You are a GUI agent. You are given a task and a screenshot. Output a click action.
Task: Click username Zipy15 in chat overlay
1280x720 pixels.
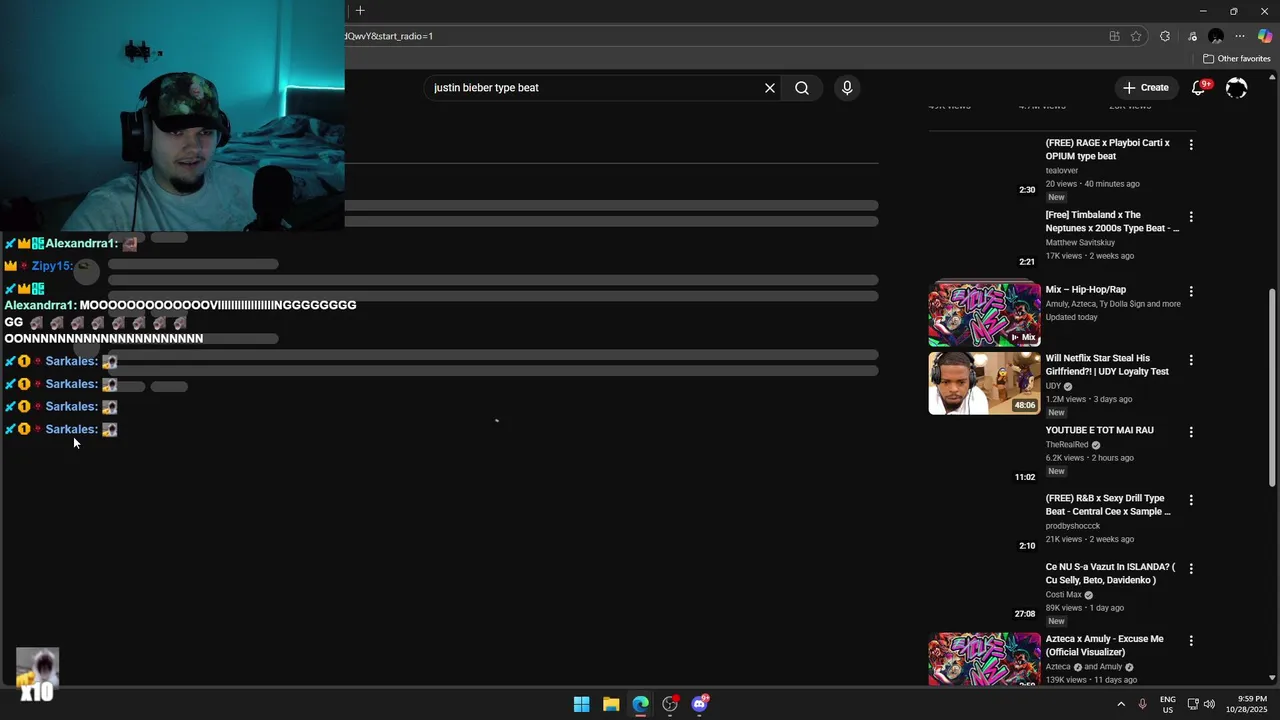coord(52,266)
